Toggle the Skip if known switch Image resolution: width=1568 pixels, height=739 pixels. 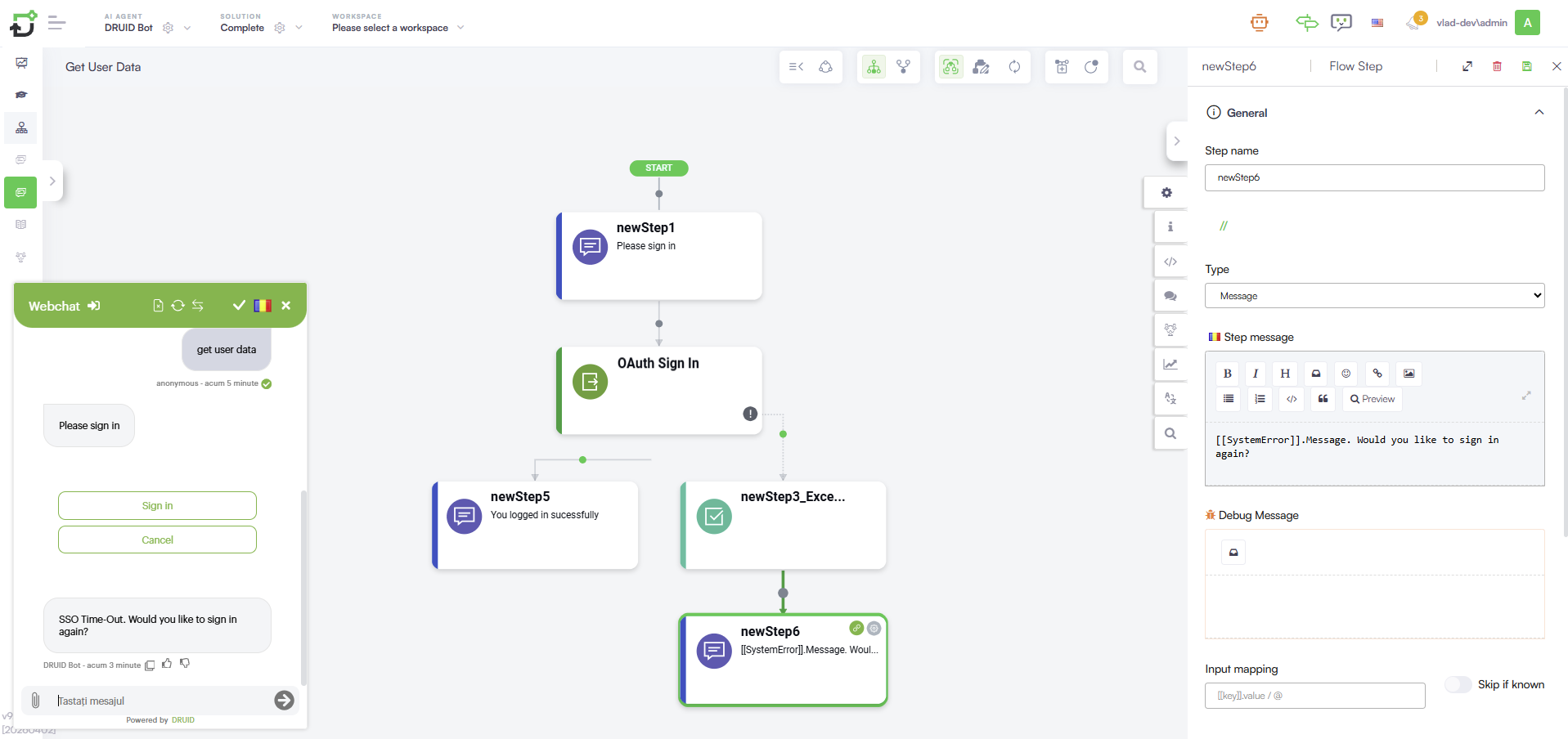click(x=1458, y=684)
